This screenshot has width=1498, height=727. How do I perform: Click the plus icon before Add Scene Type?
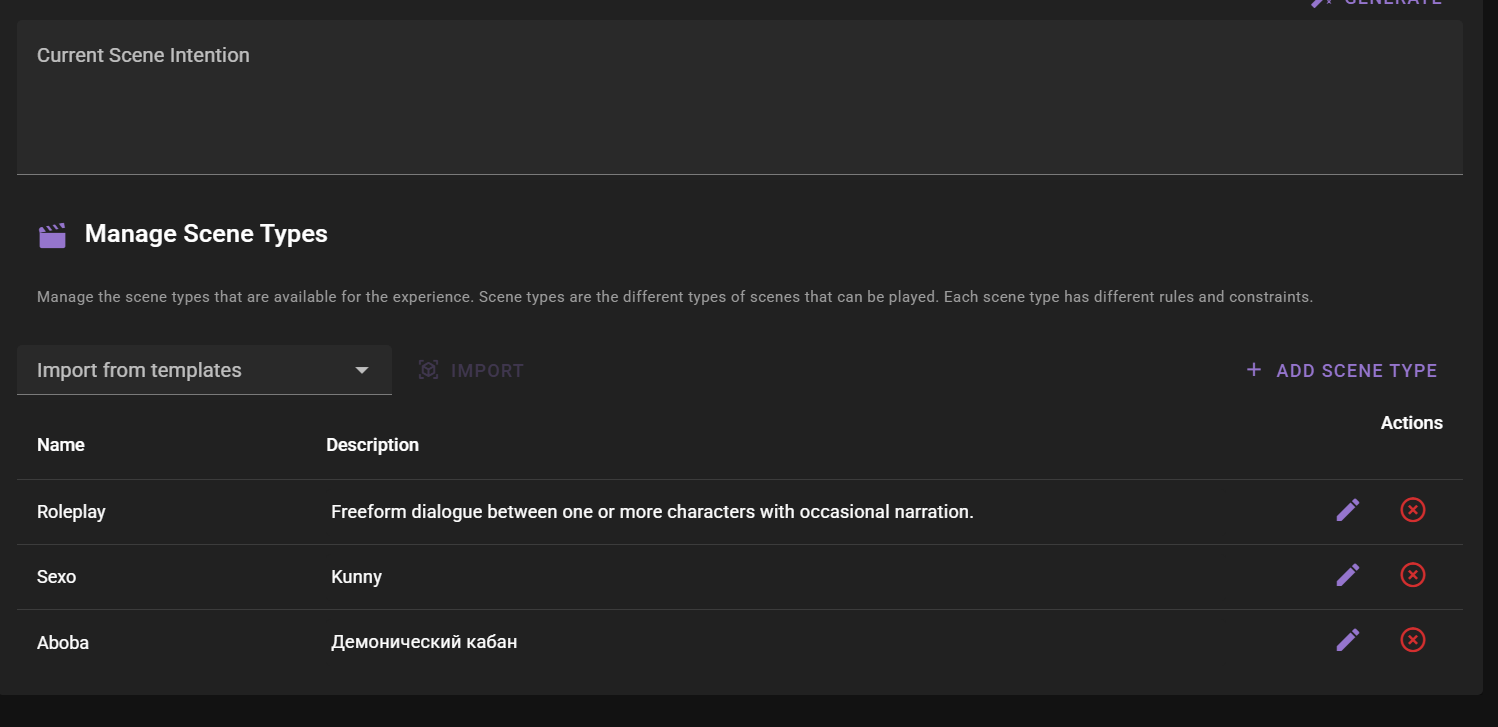[x=1254, y=370]
